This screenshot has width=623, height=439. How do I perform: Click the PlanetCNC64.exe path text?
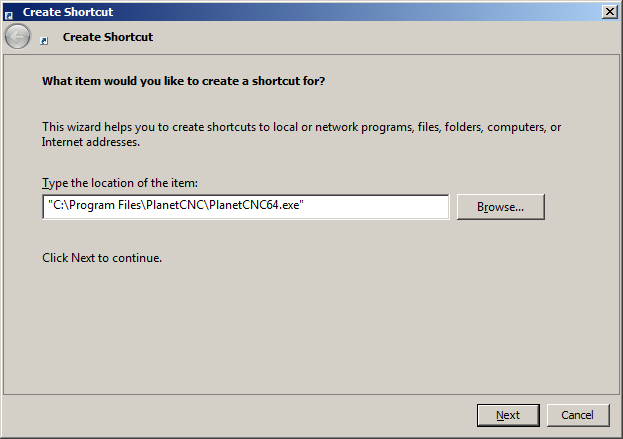(175, 206)
